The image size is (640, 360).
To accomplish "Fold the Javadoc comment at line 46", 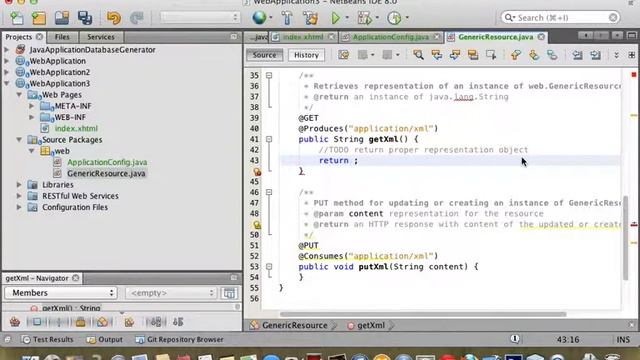I will 269,192.
